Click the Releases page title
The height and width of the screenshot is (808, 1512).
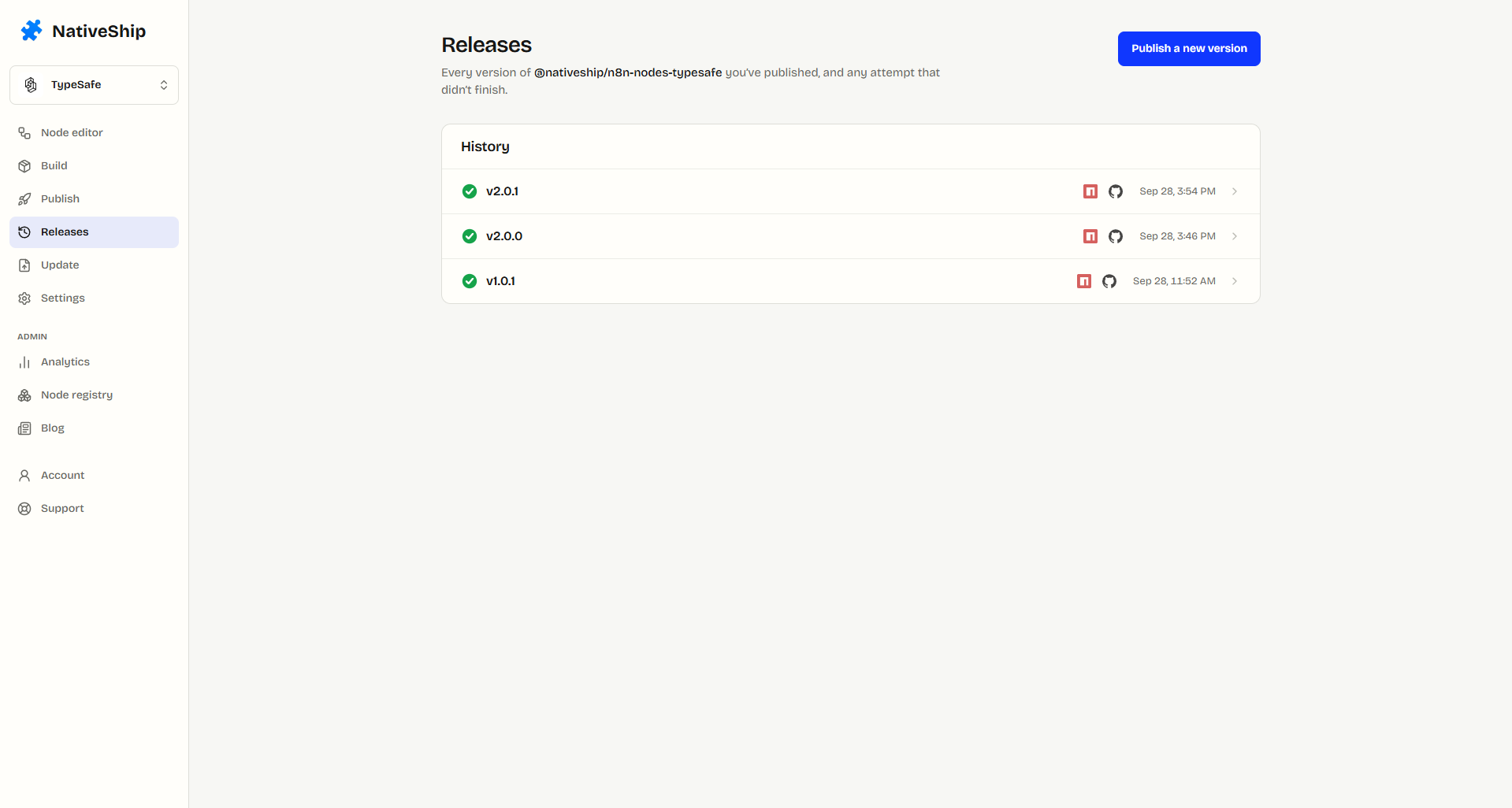pos(486,45)
